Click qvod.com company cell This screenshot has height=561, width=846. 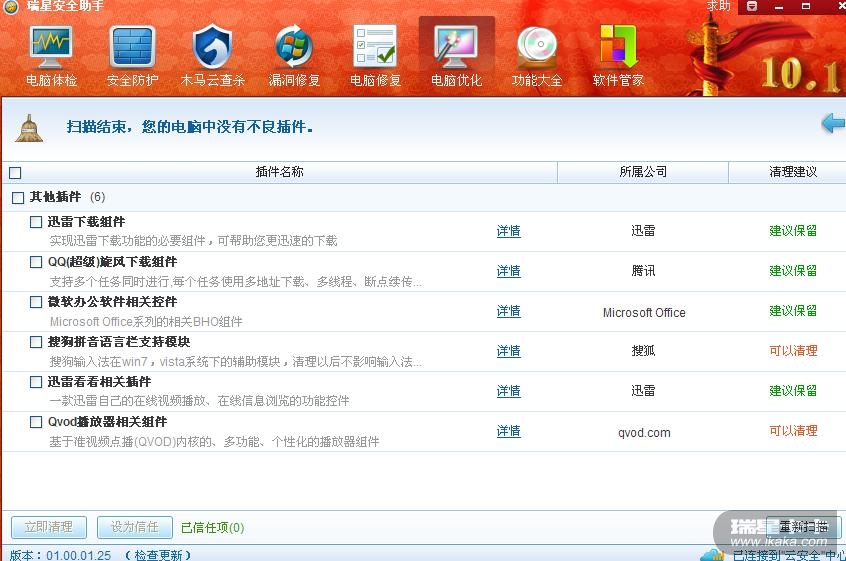[644, 433]
